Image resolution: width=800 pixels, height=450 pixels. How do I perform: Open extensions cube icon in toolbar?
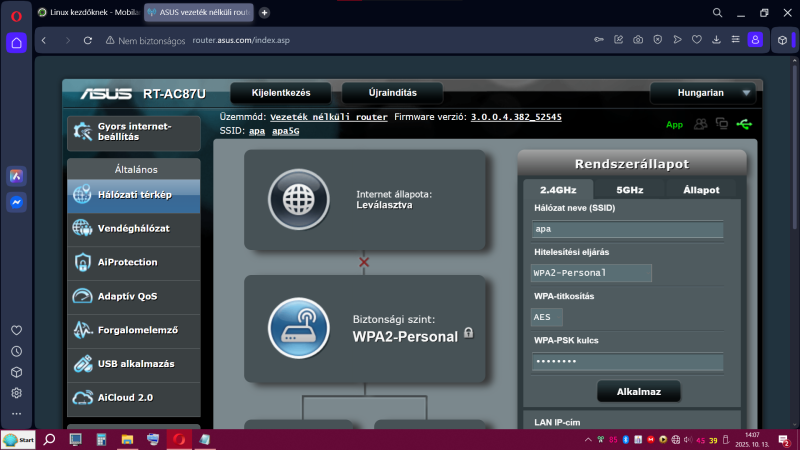[782, 40]
